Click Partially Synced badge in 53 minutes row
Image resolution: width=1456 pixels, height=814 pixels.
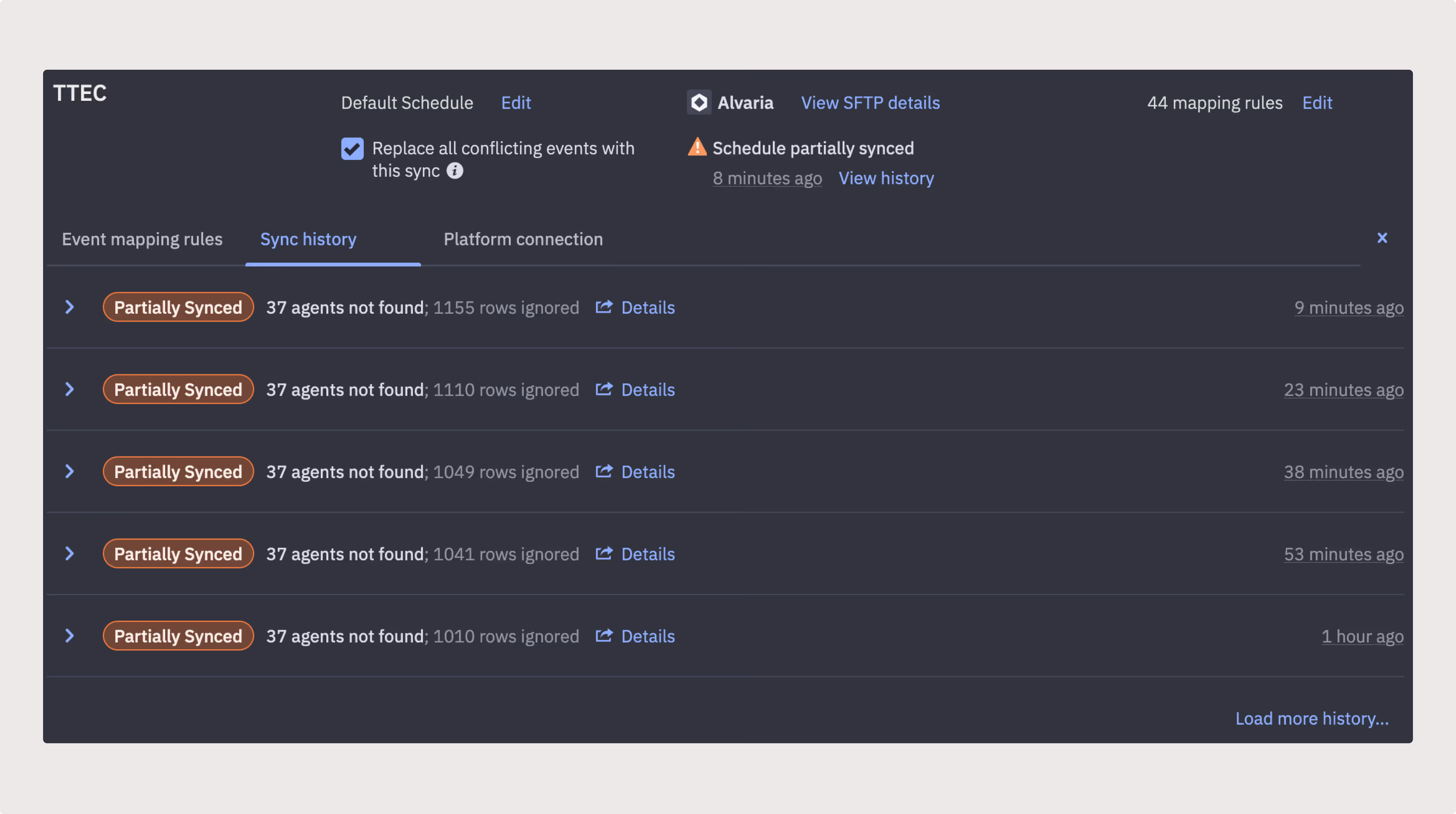coord(178,553)
